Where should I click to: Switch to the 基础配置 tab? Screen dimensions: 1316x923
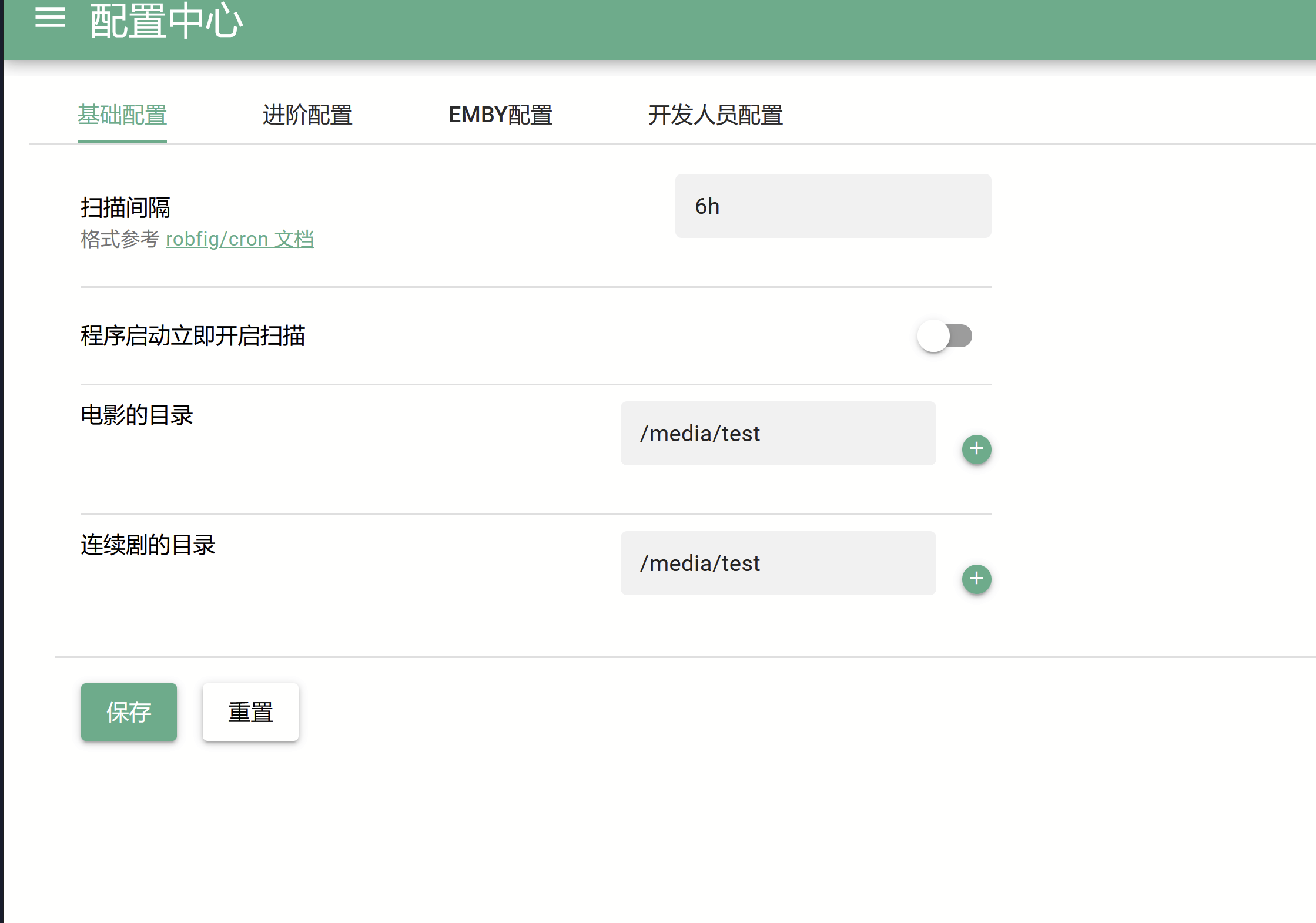click(x=122, y=115)
